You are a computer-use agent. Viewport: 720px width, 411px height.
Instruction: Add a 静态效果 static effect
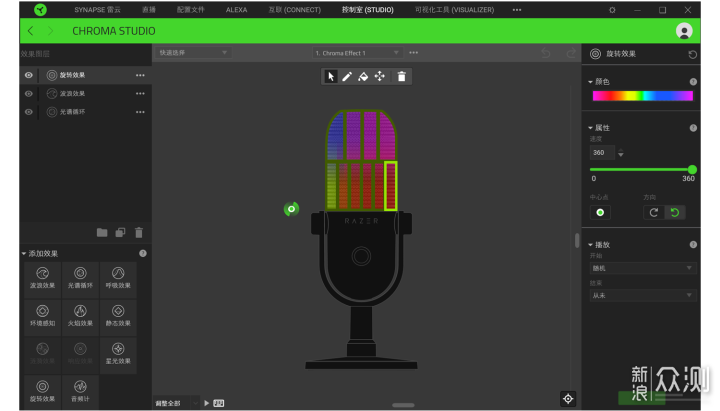pos(118,316)
